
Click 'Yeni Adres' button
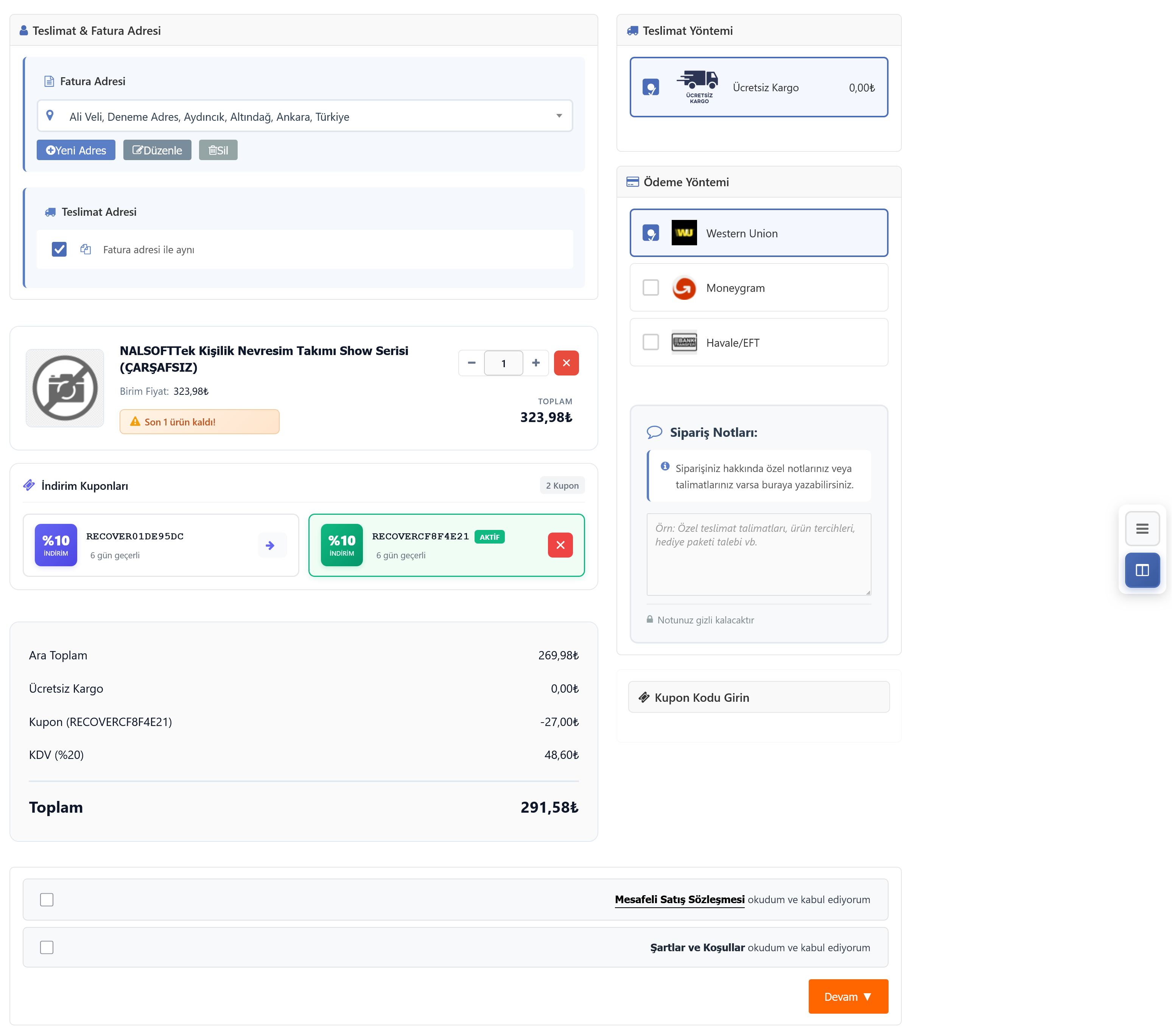[x=76, y=150]
